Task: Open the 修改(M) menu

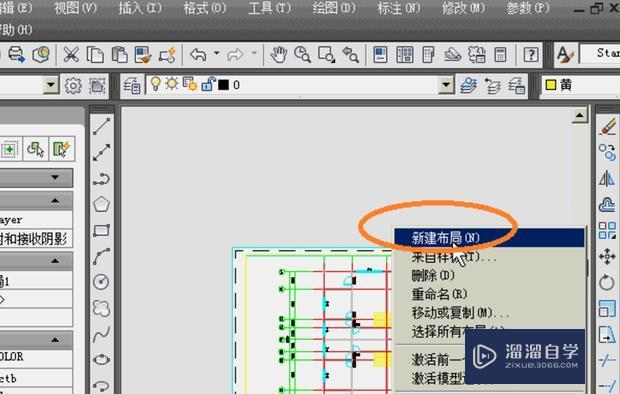Action: coord(463,8)
